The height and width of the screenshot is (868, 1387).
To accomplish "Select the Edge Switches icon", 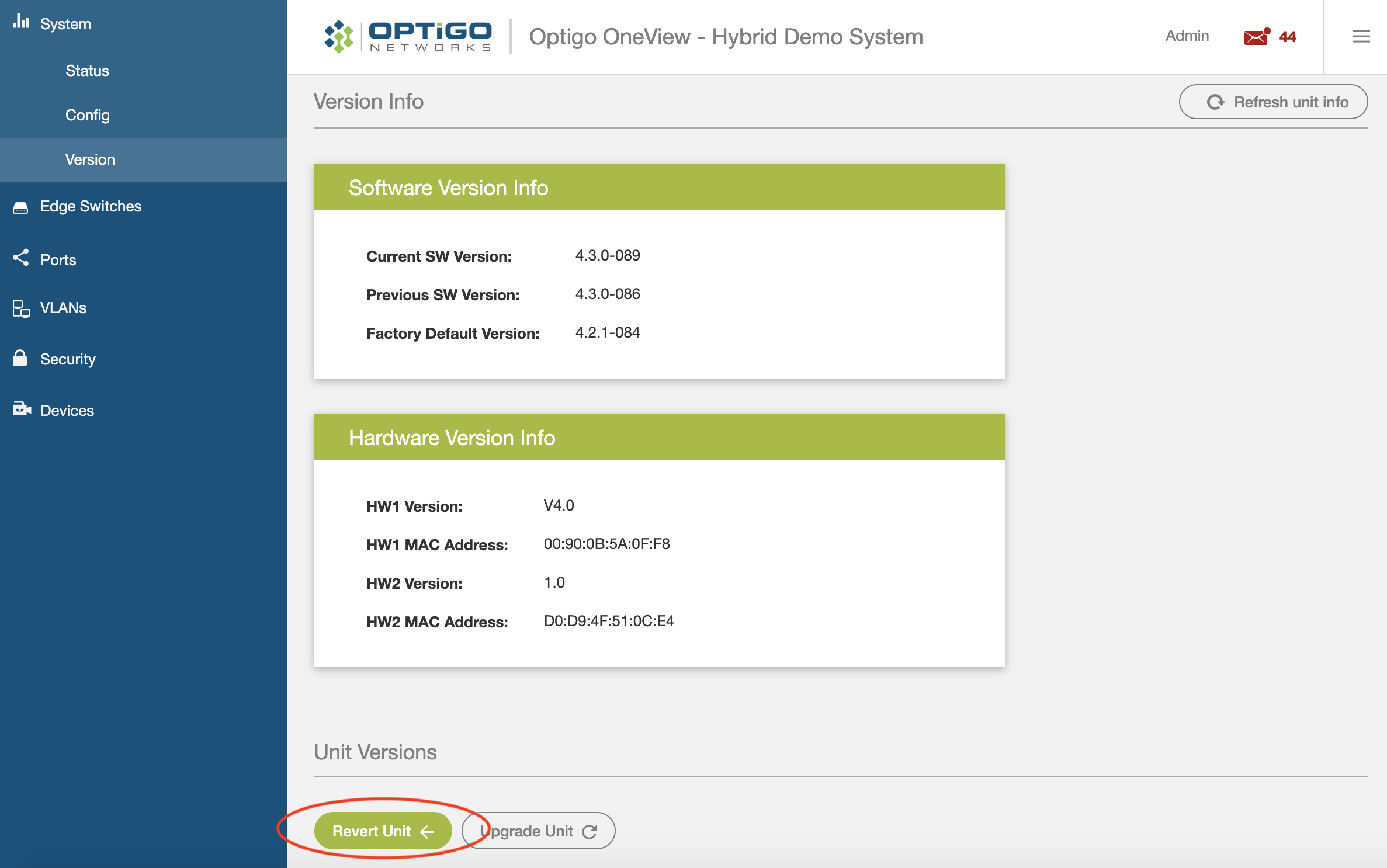I will tap(21, 207).
